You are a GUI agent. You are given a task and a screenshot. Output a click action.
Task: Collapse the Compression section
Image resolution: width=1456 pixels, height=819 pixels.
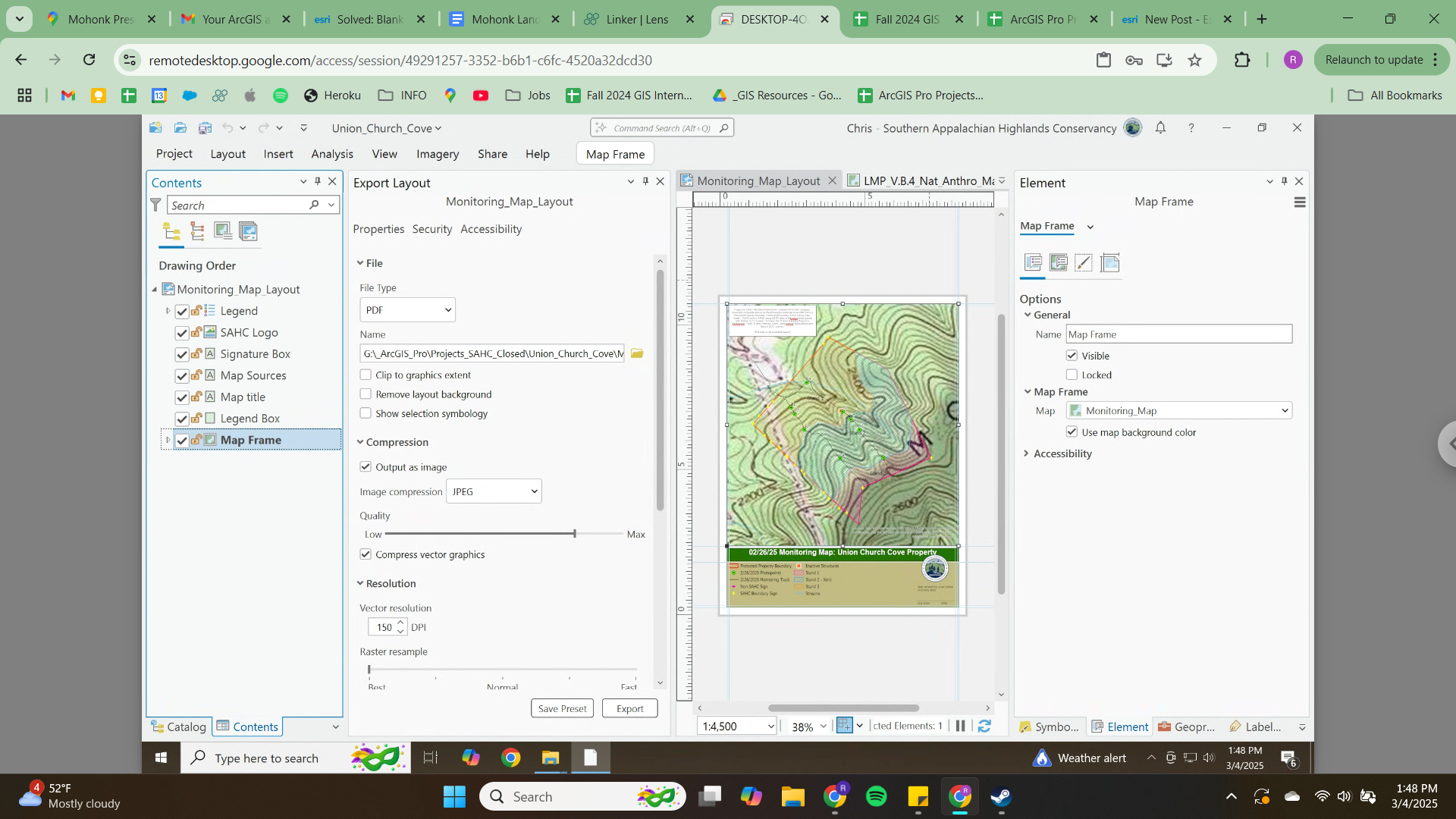click(x=360, y=442)
